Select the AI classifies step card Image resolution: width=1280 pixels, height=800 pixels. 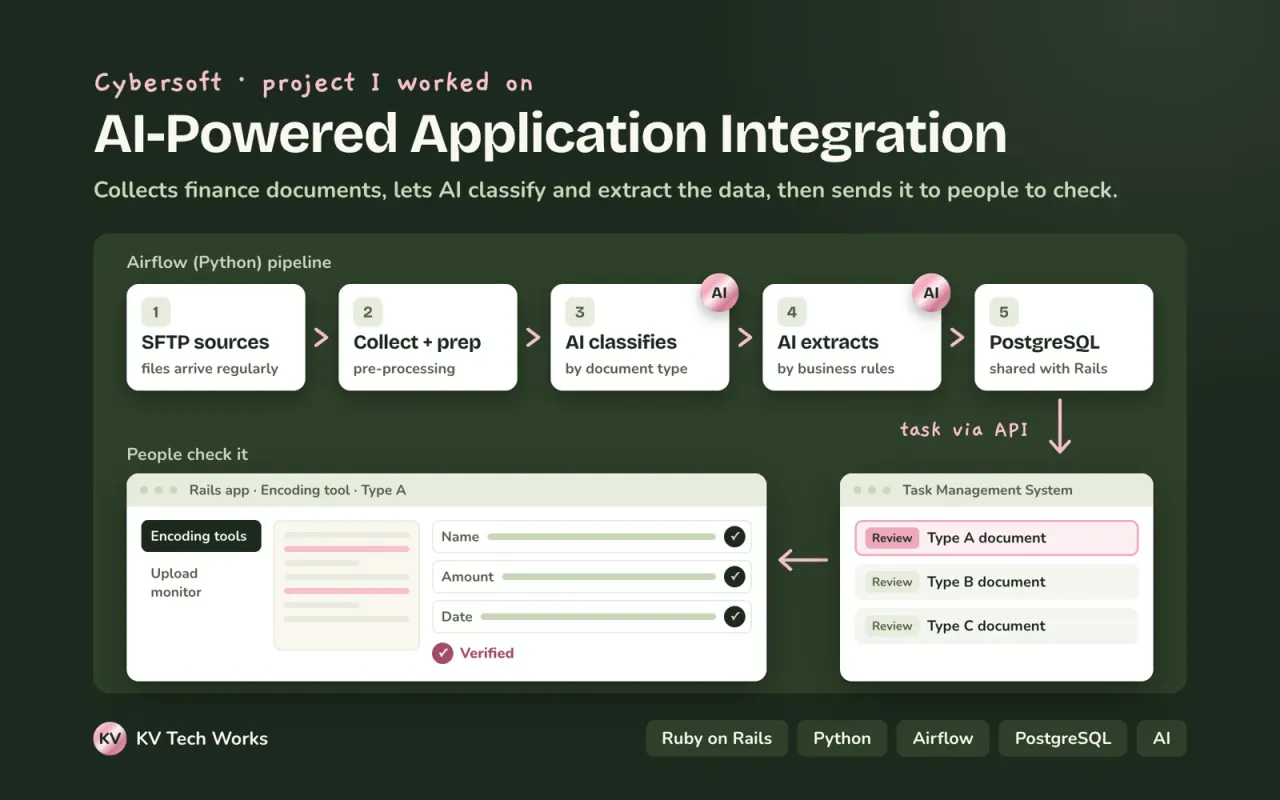pos(640,337)
